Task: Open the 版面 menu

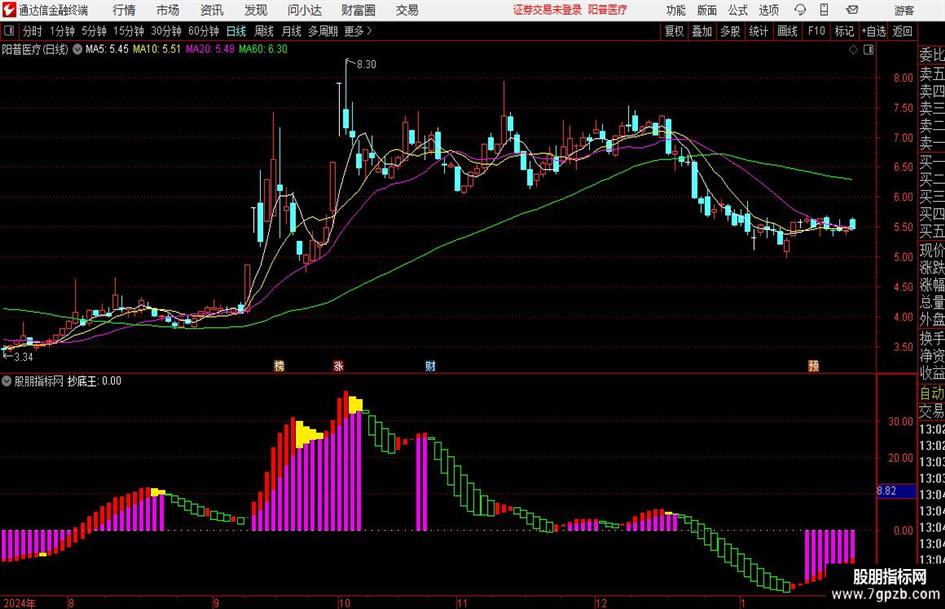Action: tap(706, 10)
